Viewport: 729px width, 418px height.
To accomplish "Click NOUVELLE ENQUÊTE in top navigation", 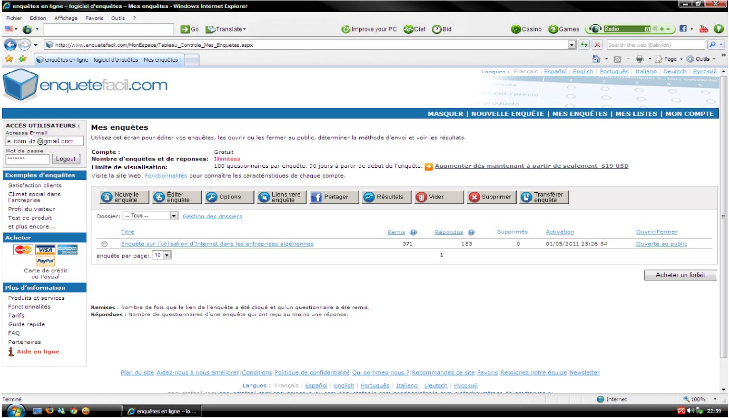I will point(507,114).
